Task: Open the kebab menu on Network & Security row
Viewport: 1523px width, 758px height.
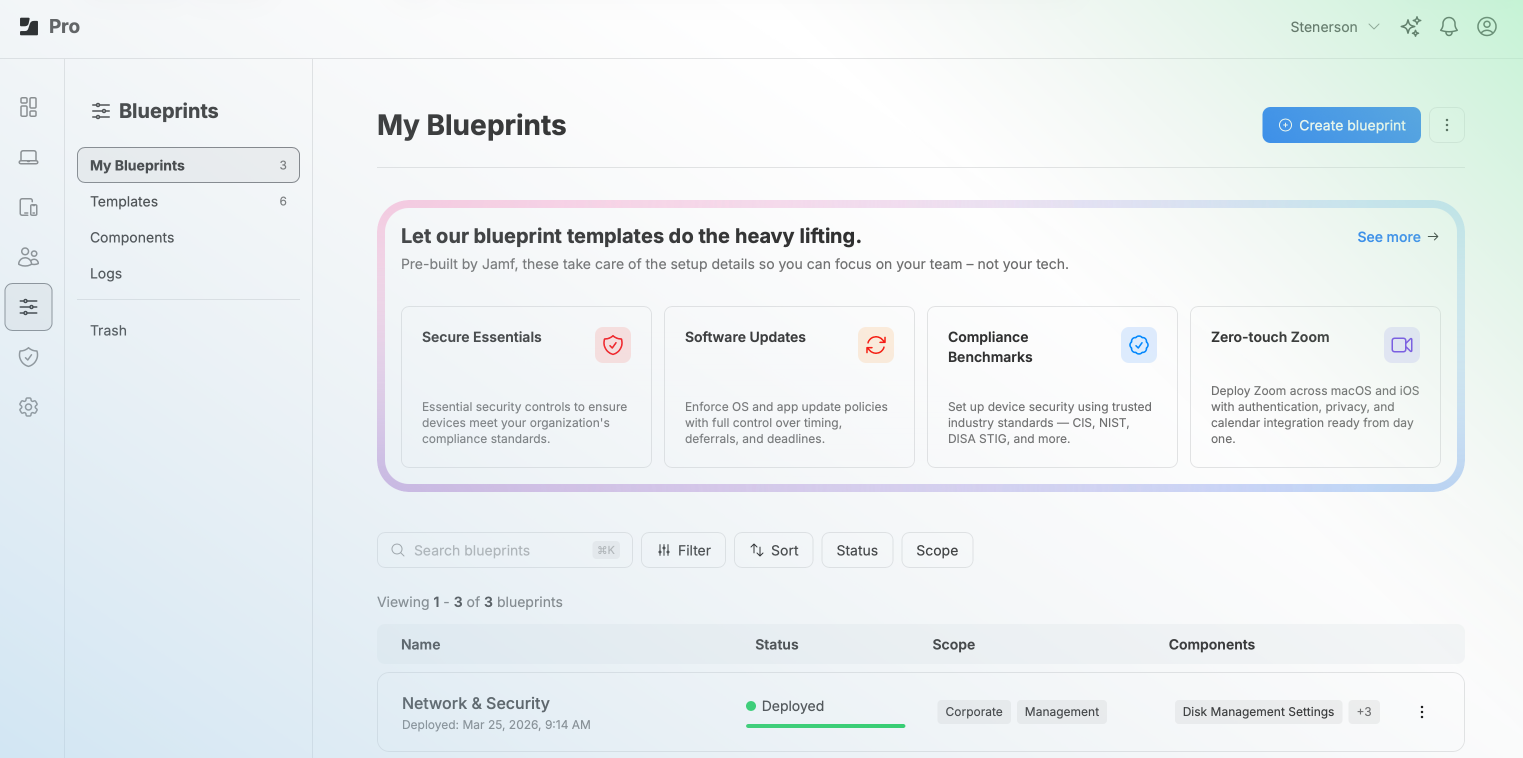Action: [1422, 711]
